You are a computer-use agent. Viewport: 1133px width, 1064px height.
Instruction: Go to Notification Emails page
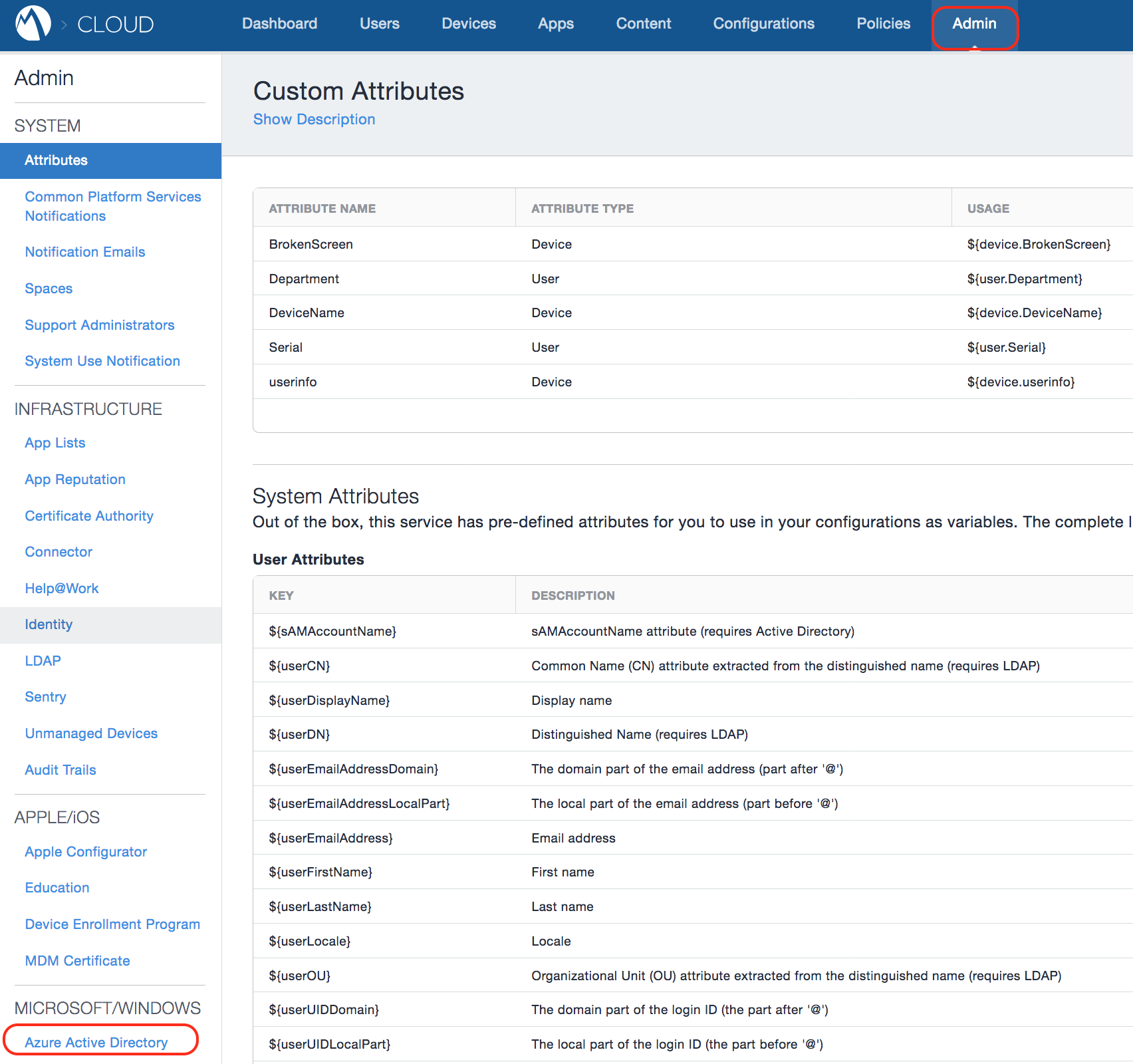(x=85, y=252)
